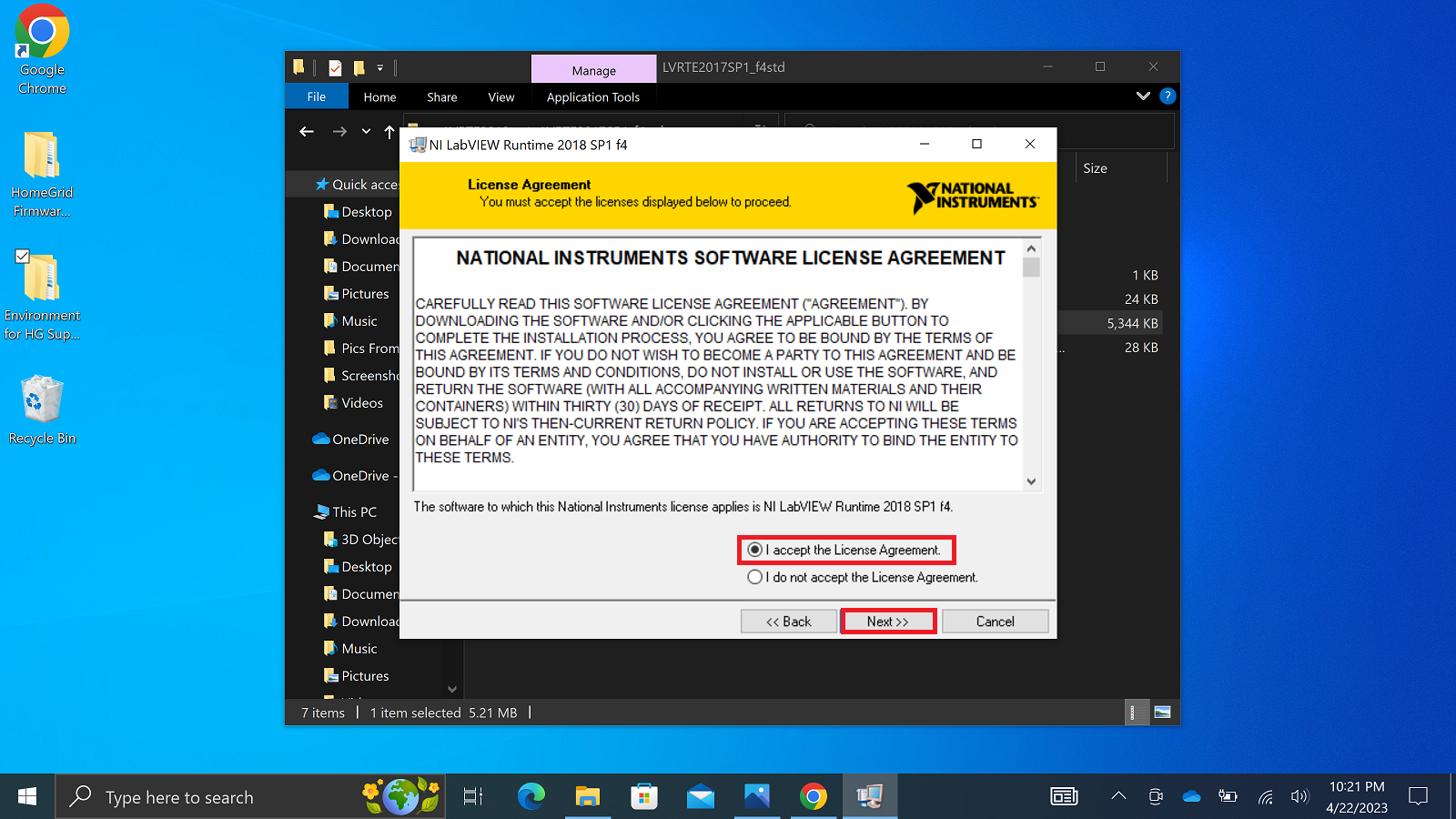Switch to details view in status bar
Image resolution: width=1456 pixels, height=819 pixels.
pyautogui.click(x=1133, y=713)
